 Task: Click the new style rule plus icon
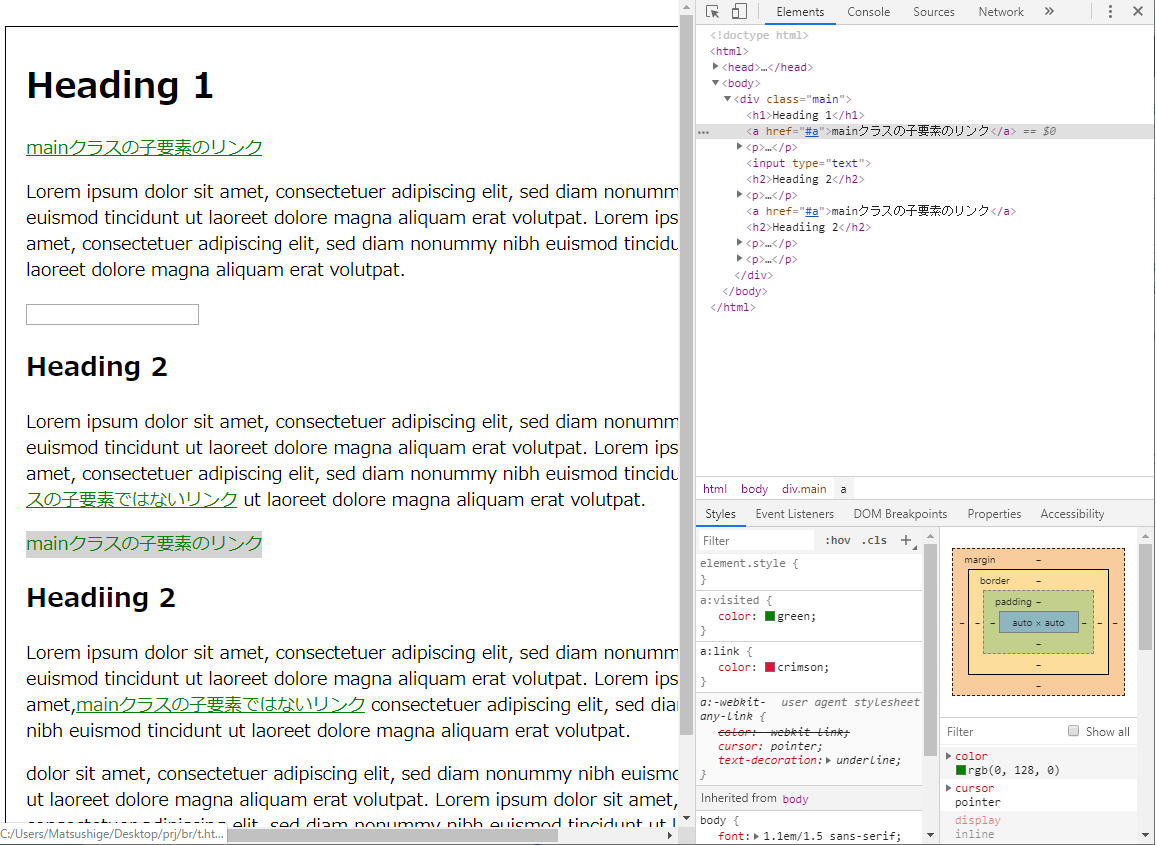click(x=906, y=540)
